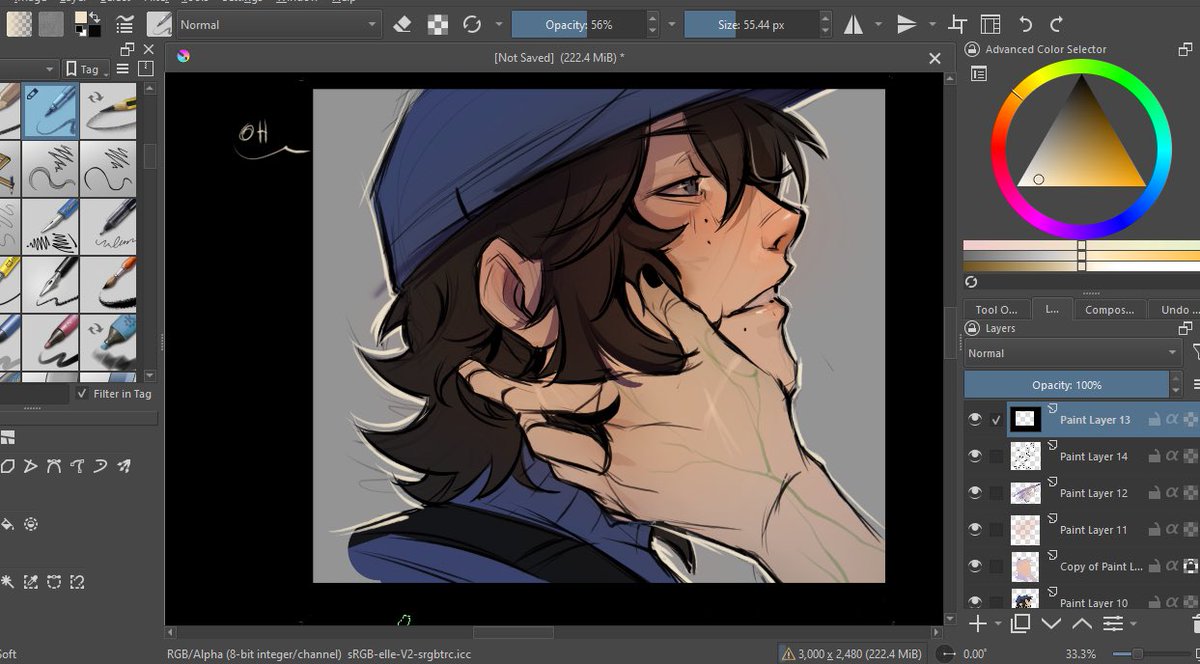
Task: Undo the last action
Action: [x=1025, y=24]
